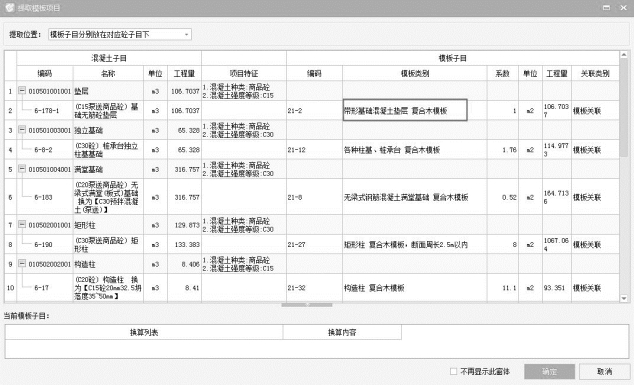
Task: Click 模板关联 in row 2
Action: [x=587, y=110]
